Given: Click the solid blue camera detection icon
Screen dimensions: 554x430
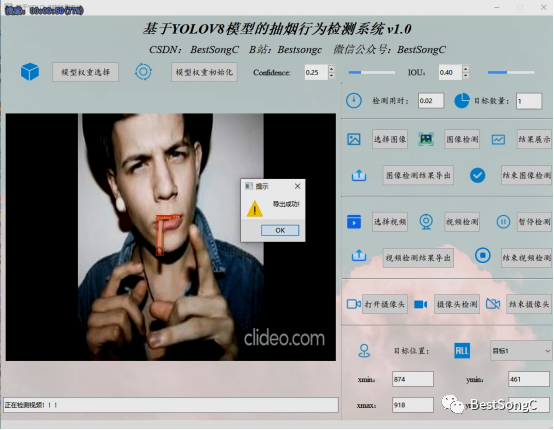Looking at the screenshot, I should point(420,304).
